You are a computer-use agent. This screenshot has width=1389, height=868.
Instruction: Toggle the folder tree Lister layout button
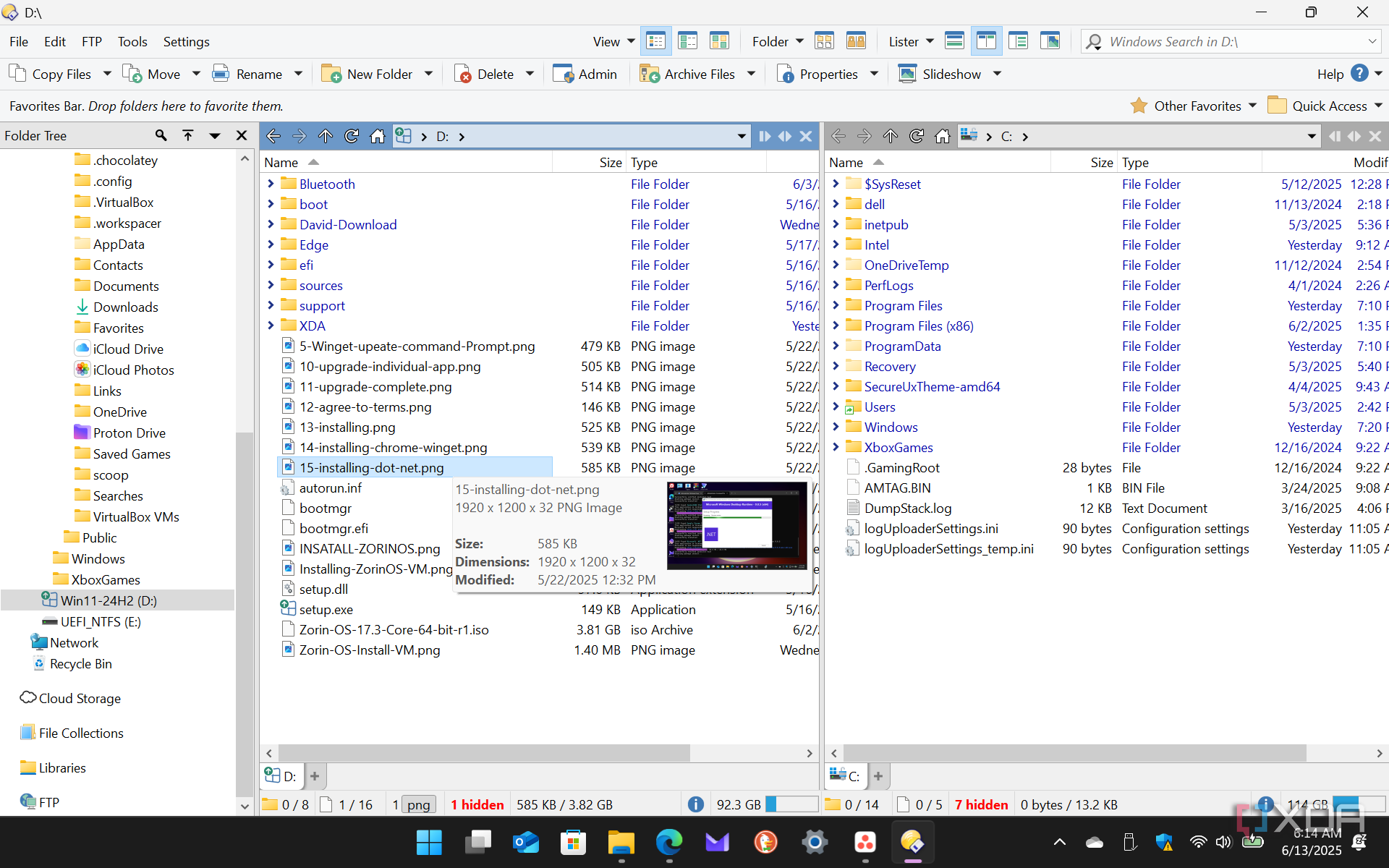[x=1018, y=41]
